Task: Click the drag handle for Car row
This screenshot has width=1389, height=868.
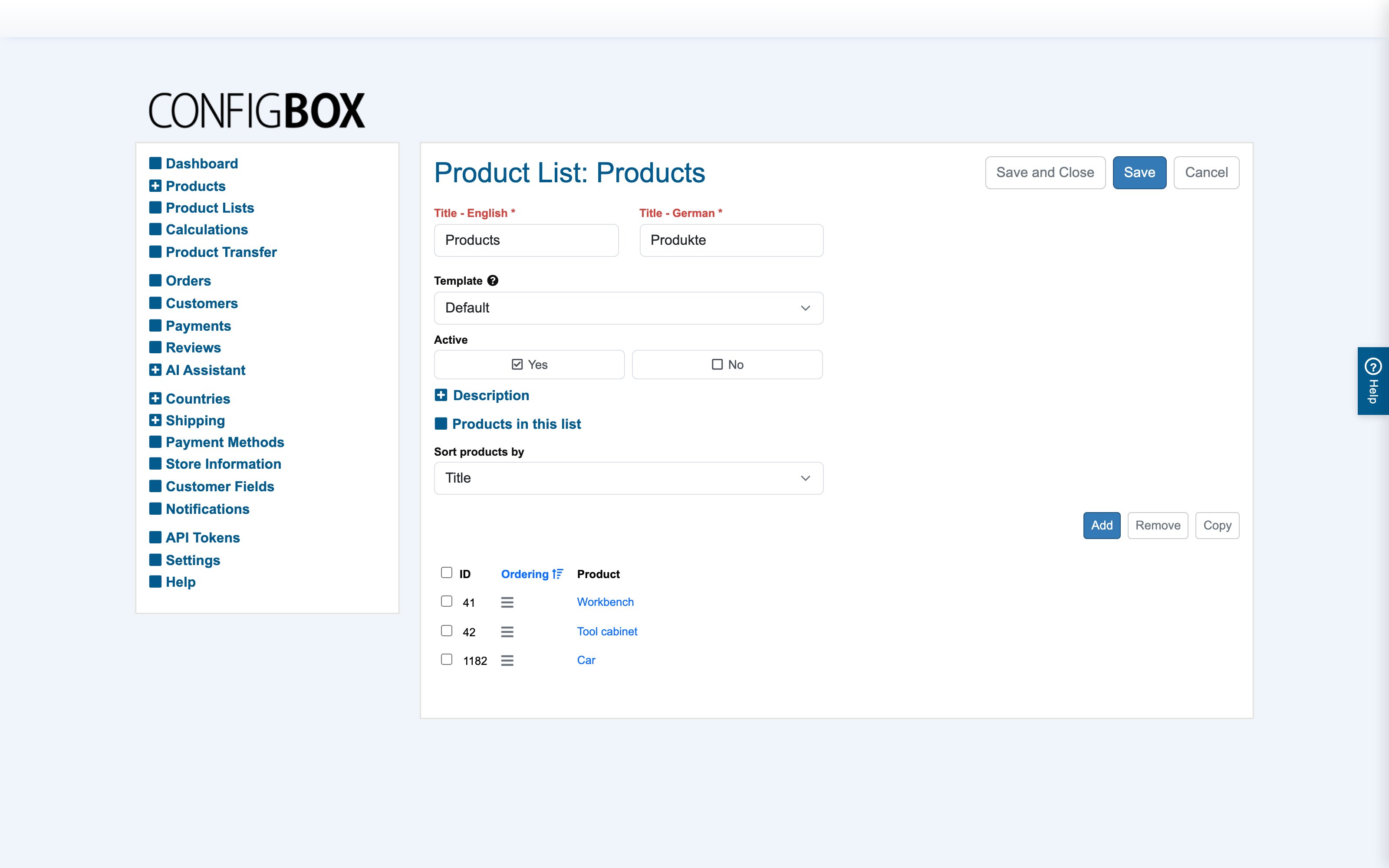Action: click(x=507, y=660)
